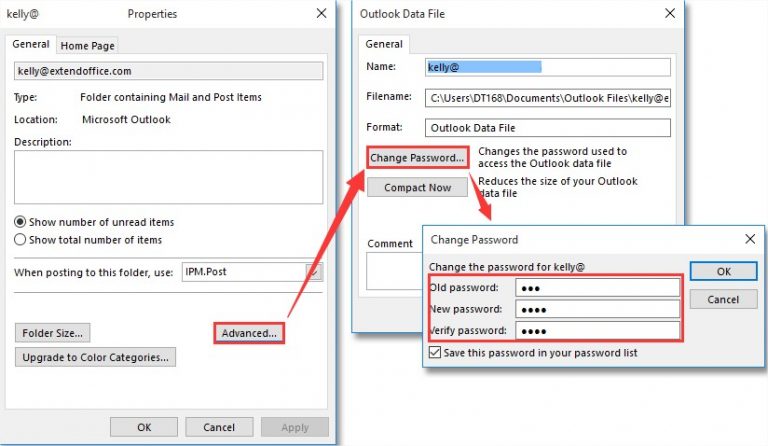Select General tab in Outlook Data File dialog
Image resolution: width=768 pixels, height=446 pixels.
384,44
